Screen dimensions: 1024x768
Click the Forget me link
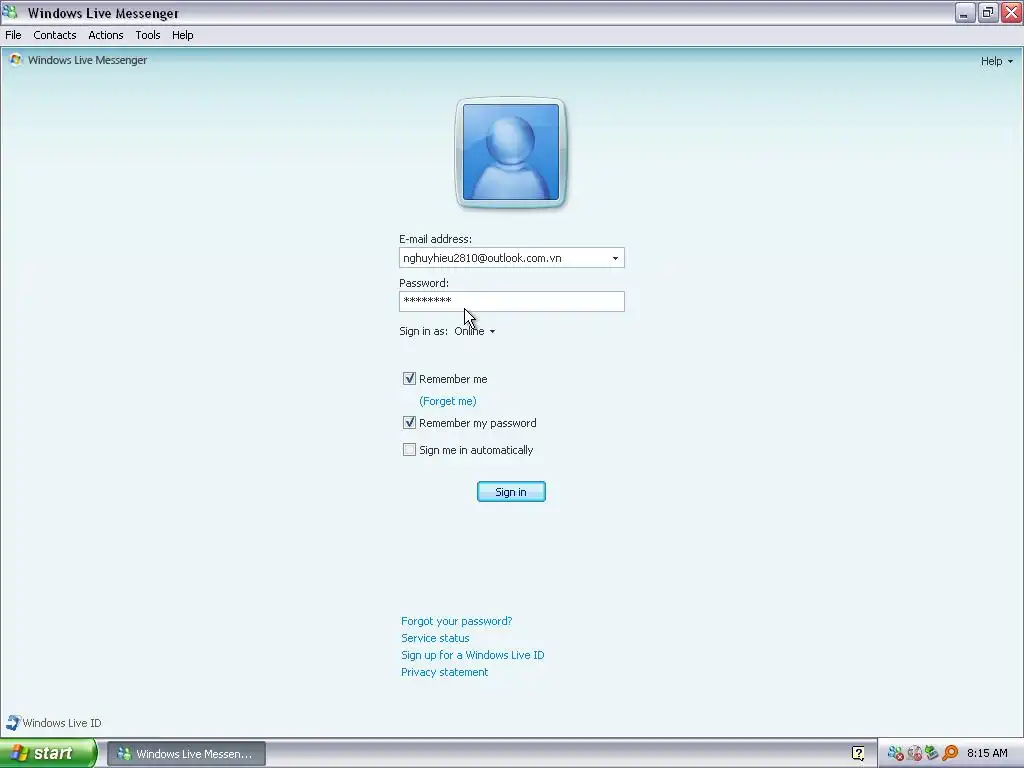coord(448,401)
